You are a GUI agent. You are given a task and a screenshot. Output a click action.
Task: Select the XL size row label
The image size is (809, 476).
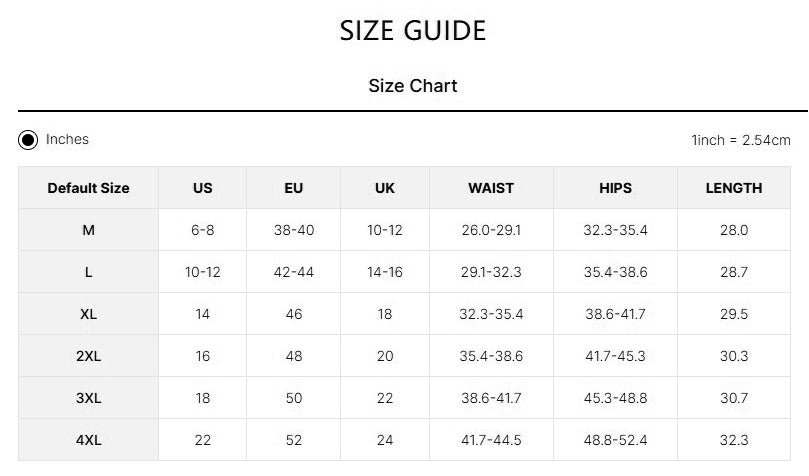pyautogui.click(x=88, y=314)
